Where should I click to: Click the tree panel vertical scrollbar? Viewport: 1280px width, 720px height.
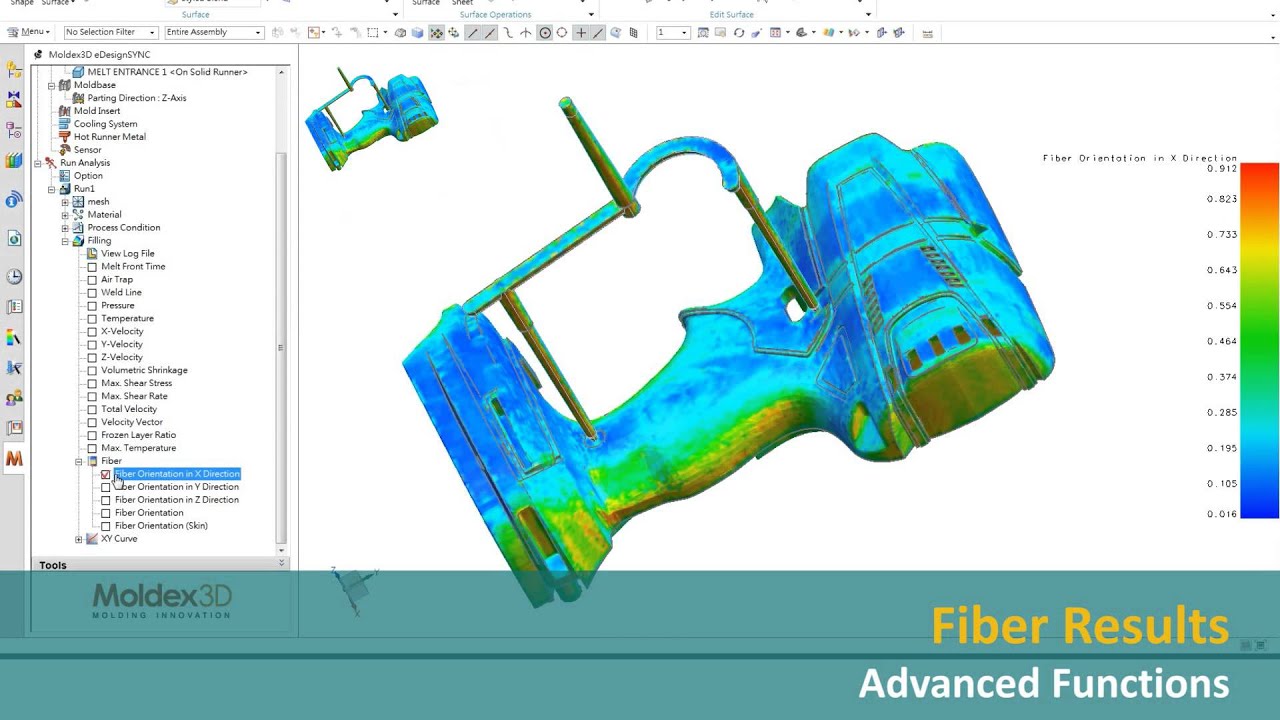(281, 348)
